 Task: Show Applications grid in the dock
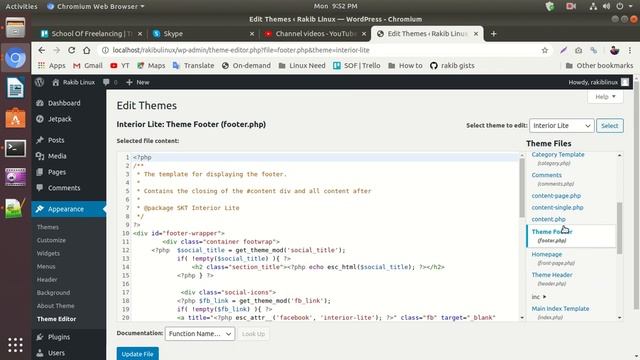[15, 345]
